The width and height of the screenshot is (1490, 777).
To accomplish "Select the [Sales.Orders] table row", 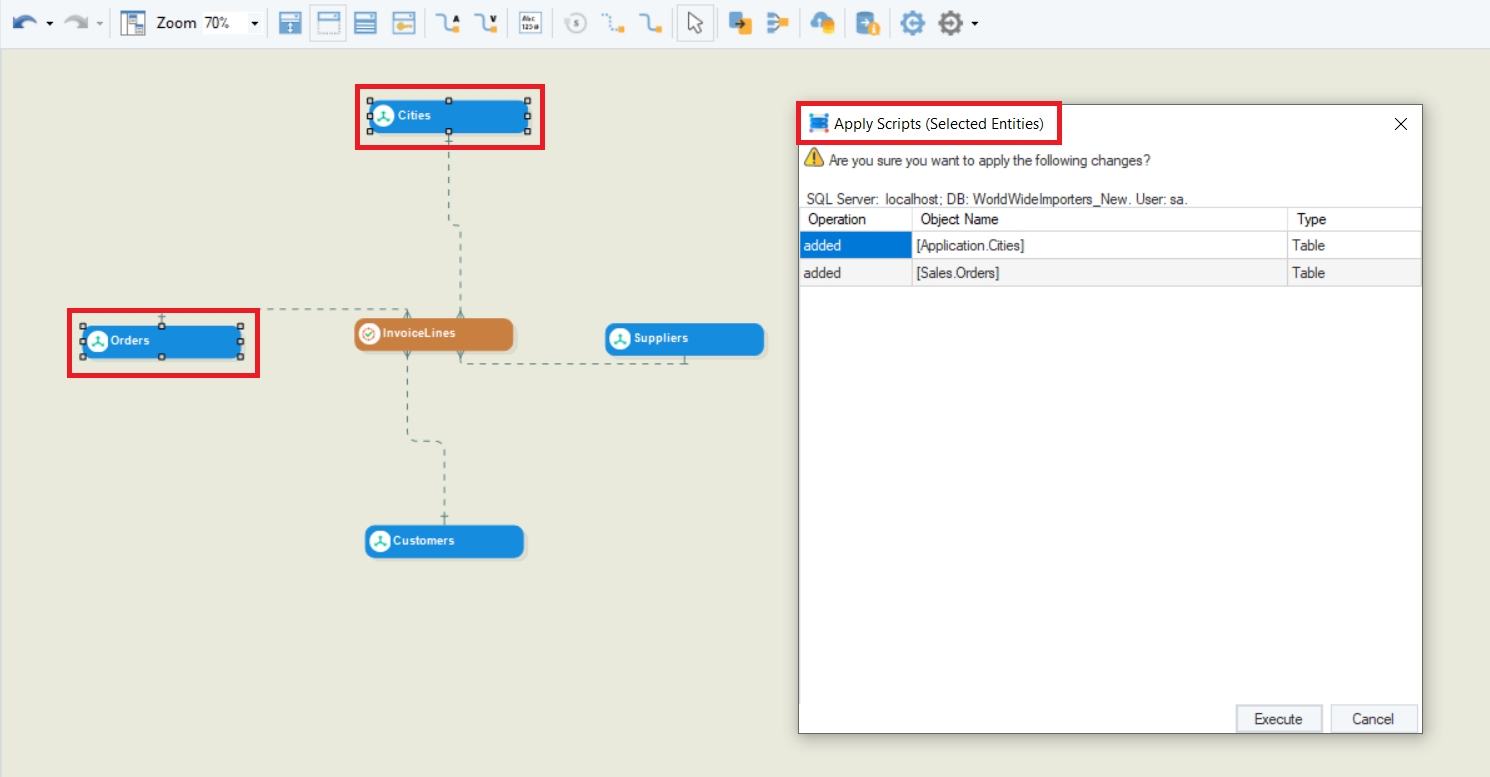I will tap(1098, 273).
